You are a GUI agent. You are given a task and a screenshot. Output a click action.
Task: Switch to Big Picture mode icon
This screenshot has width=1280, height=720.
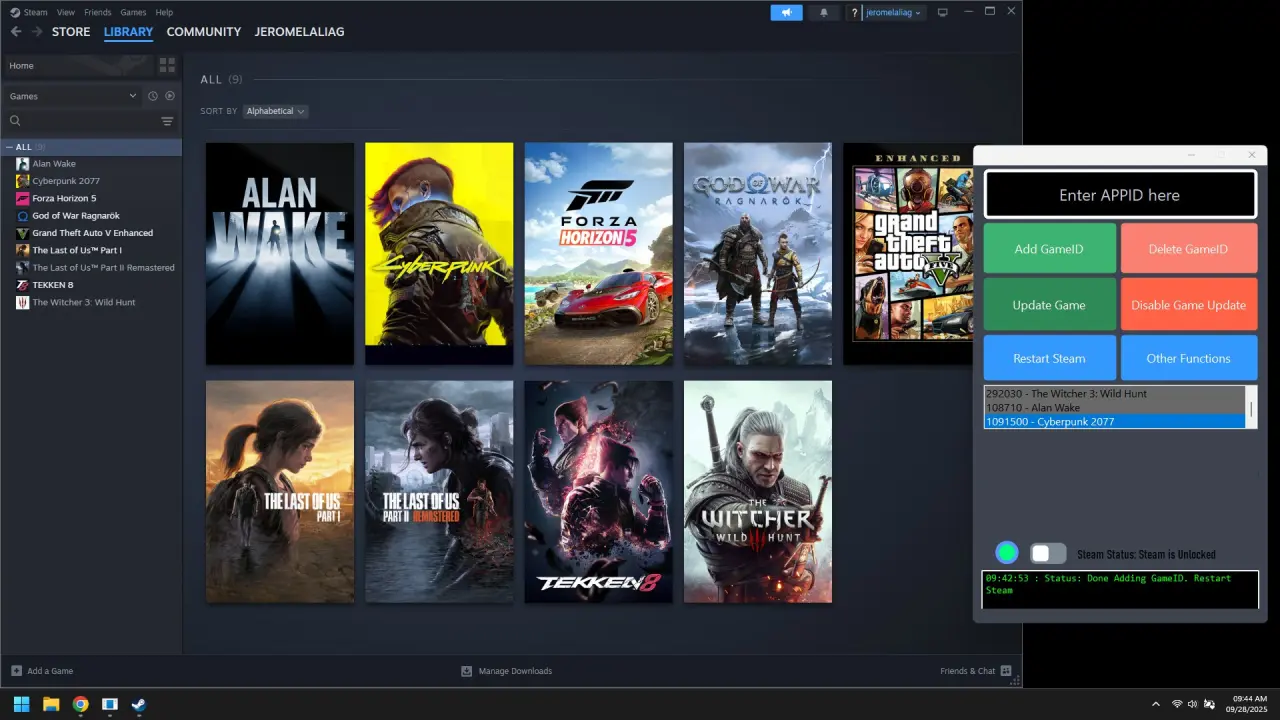coord(942,13)
